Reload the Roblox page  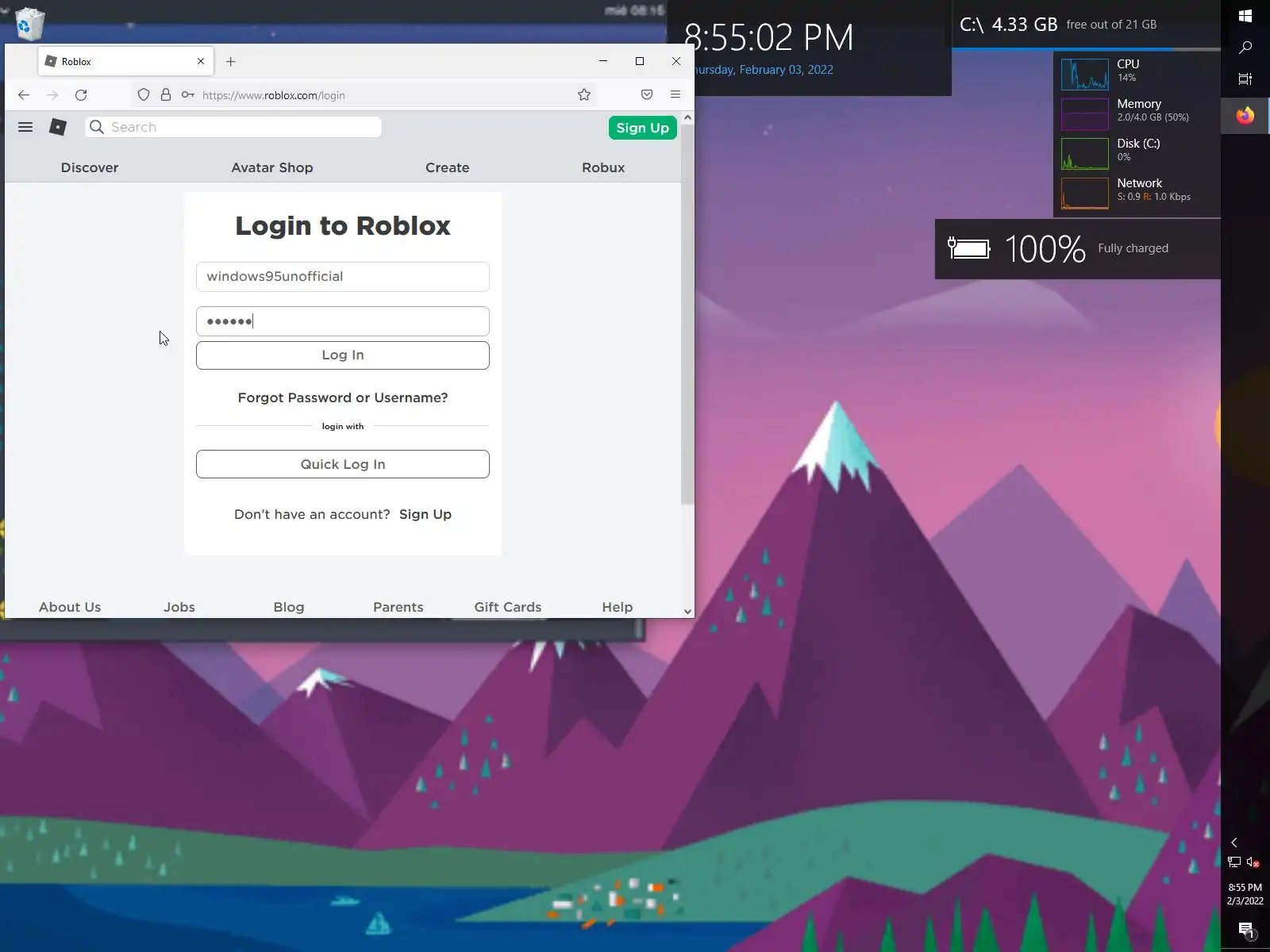point(81,95)
